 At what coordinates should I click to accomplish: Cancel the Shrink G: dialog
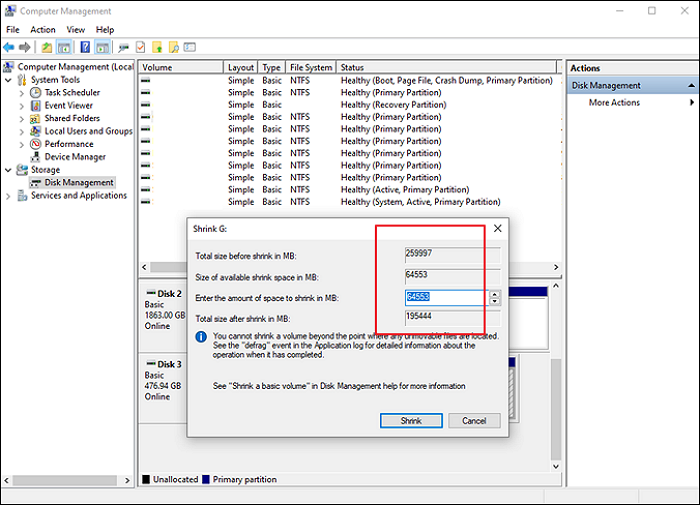click(473, 421)
